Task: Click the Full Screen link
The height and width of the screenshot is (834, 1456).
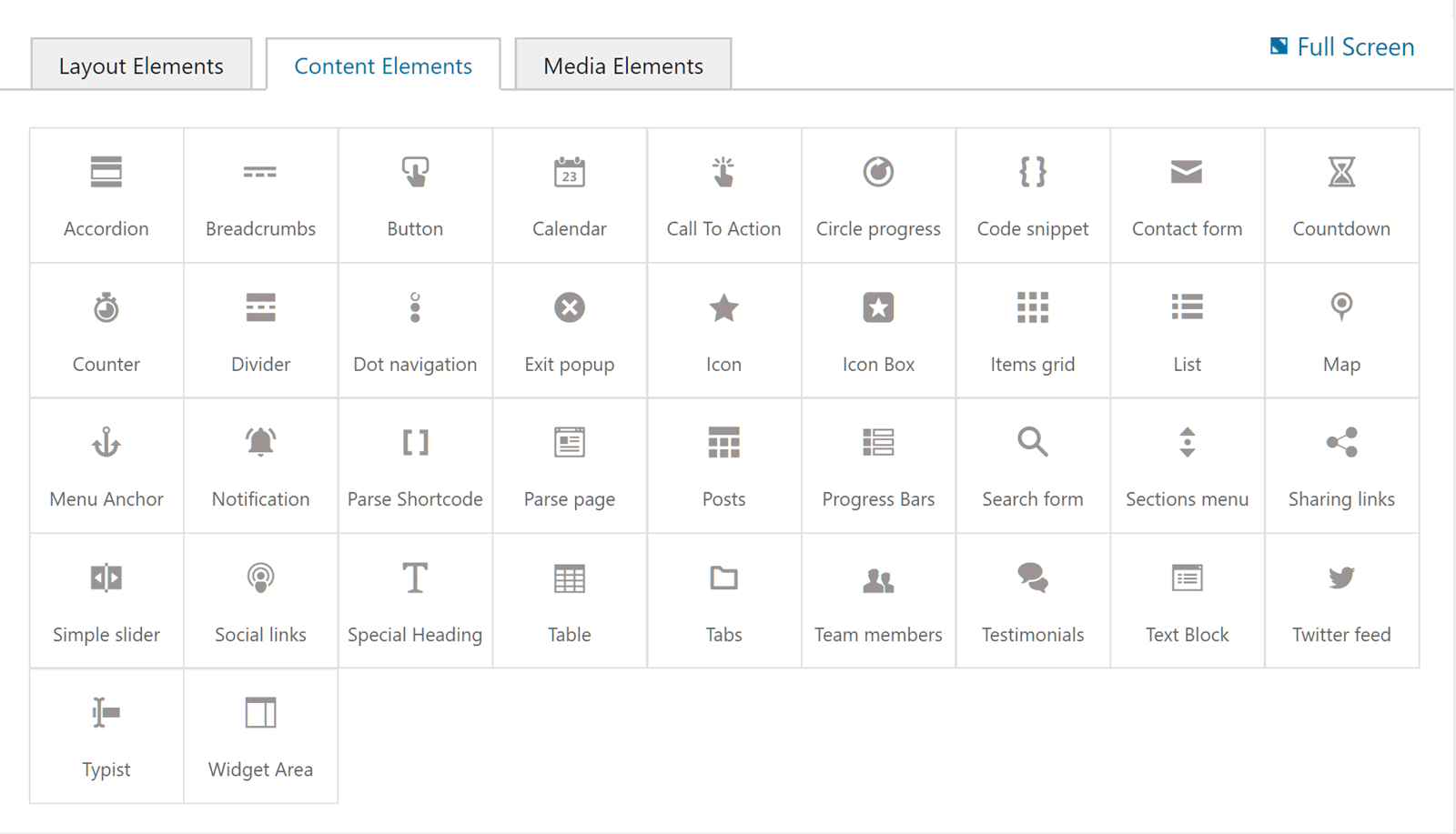Action: click(x=1343, y=47)
